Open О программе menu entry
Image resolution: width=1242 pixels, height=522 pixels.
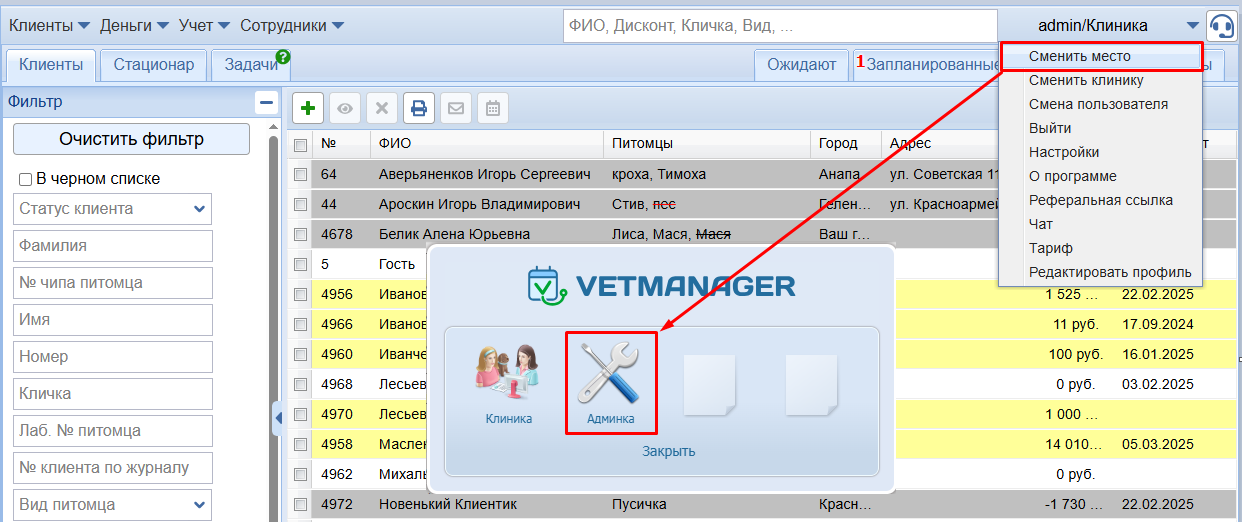1100,176
